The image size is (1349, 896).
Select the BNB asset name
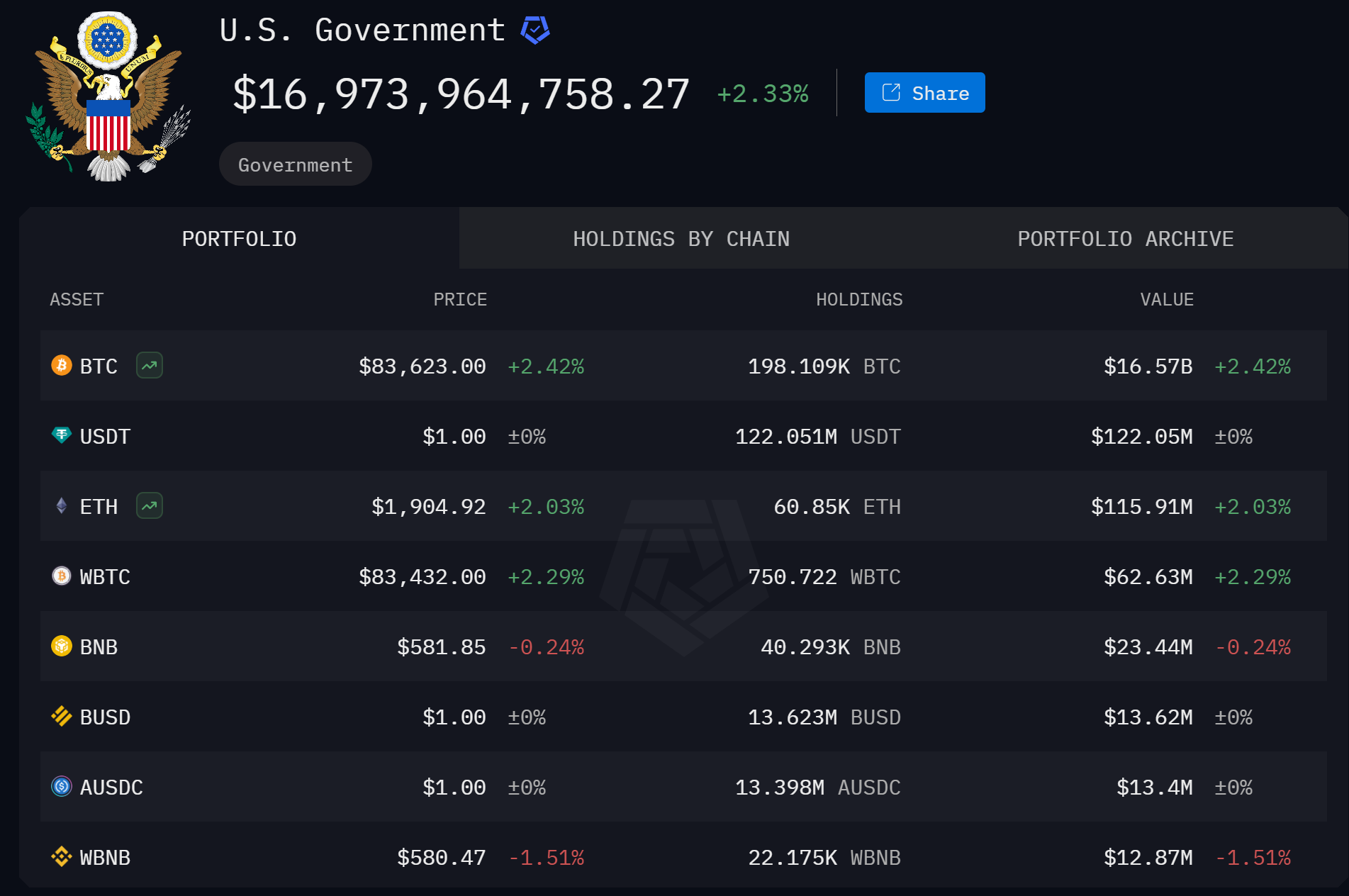click(x=99, y=647)
